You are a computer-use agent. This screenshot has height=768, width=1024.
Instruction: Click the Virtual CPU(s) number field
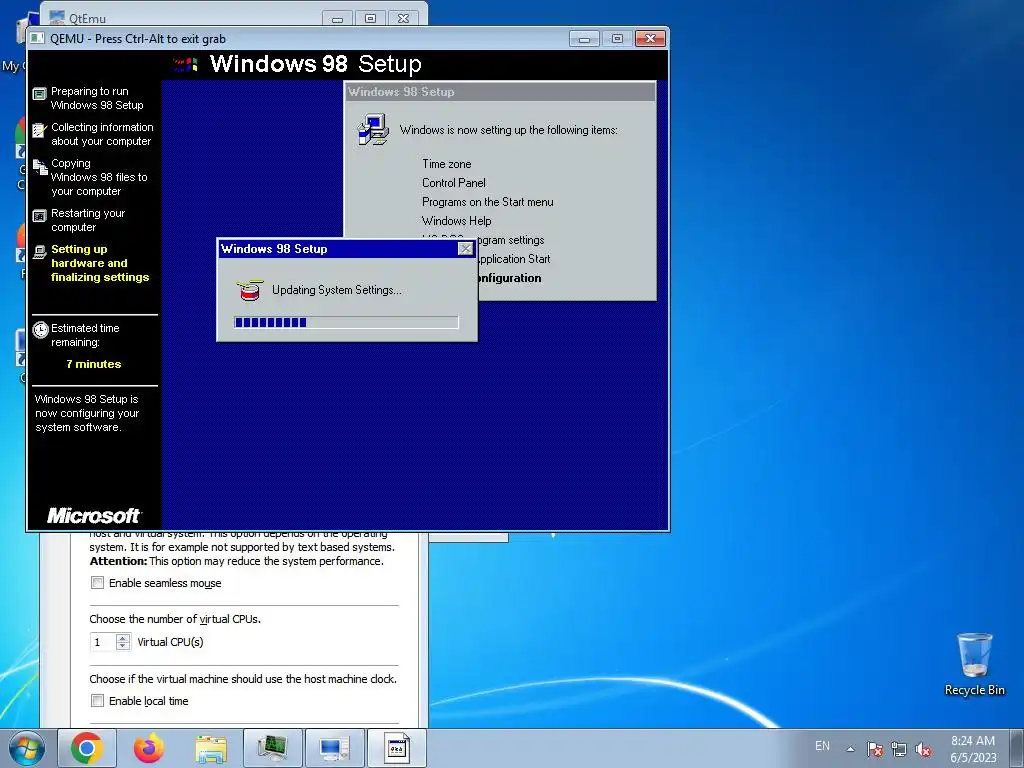pos(103,643)
